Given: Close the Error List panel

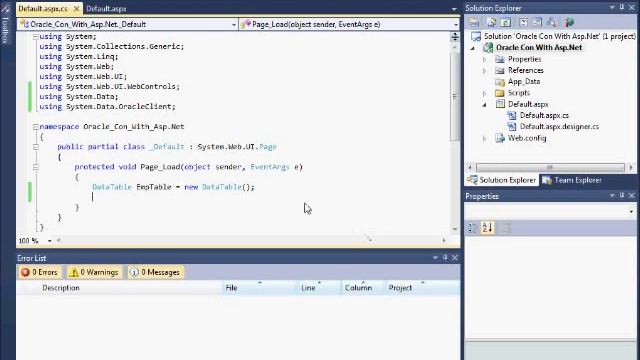Looking at the screenshot, I should coord(455,258).
